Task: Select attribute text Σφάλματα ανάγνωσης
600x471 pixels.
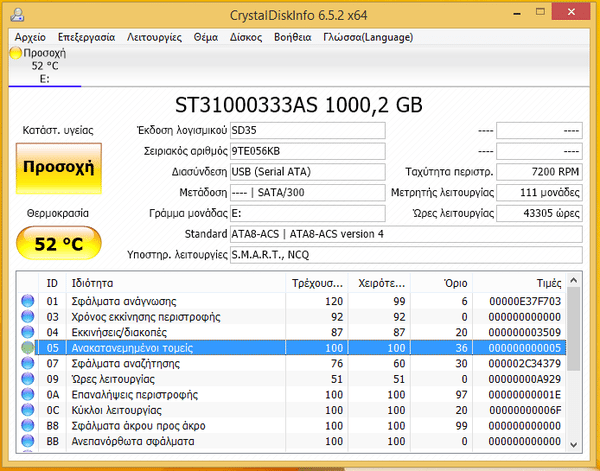Action: click(124, 302)
